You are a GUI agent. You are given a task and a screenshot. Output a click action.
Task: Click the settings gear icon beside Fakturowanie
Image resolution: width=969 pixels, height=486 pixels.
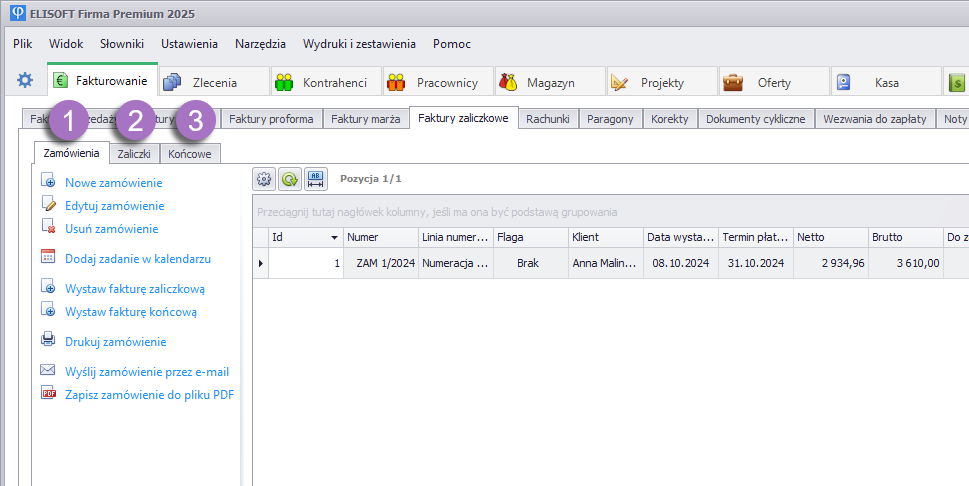coord(25,81)
